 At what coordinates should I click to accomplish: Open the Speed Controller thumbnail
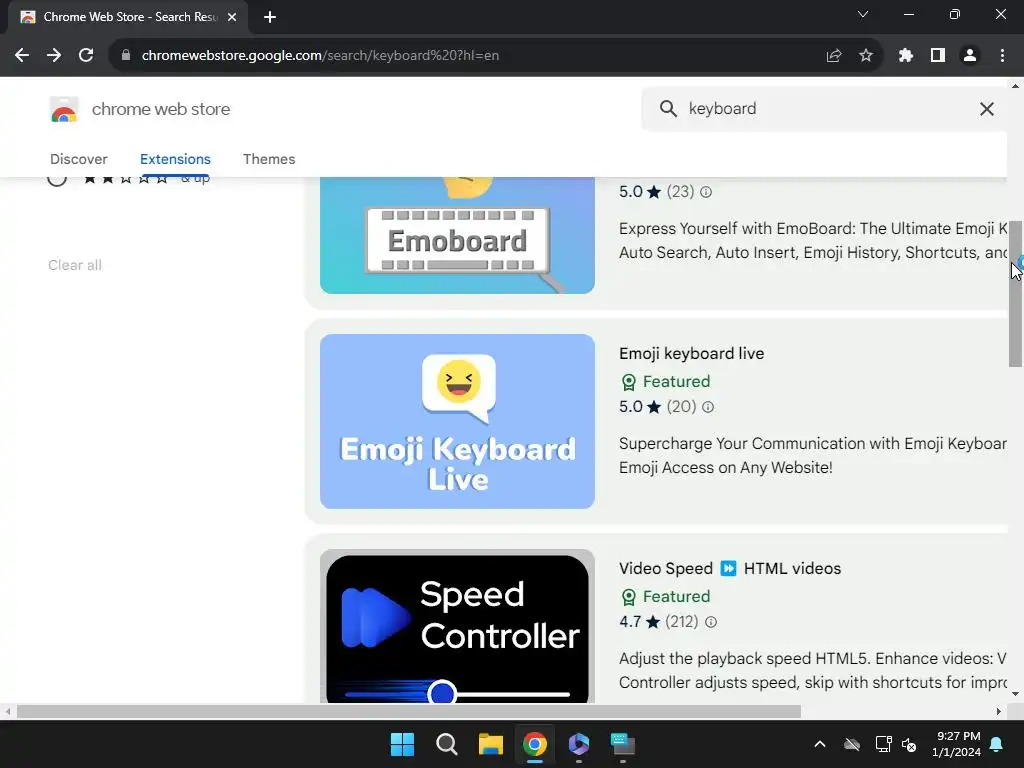point(457,626)
